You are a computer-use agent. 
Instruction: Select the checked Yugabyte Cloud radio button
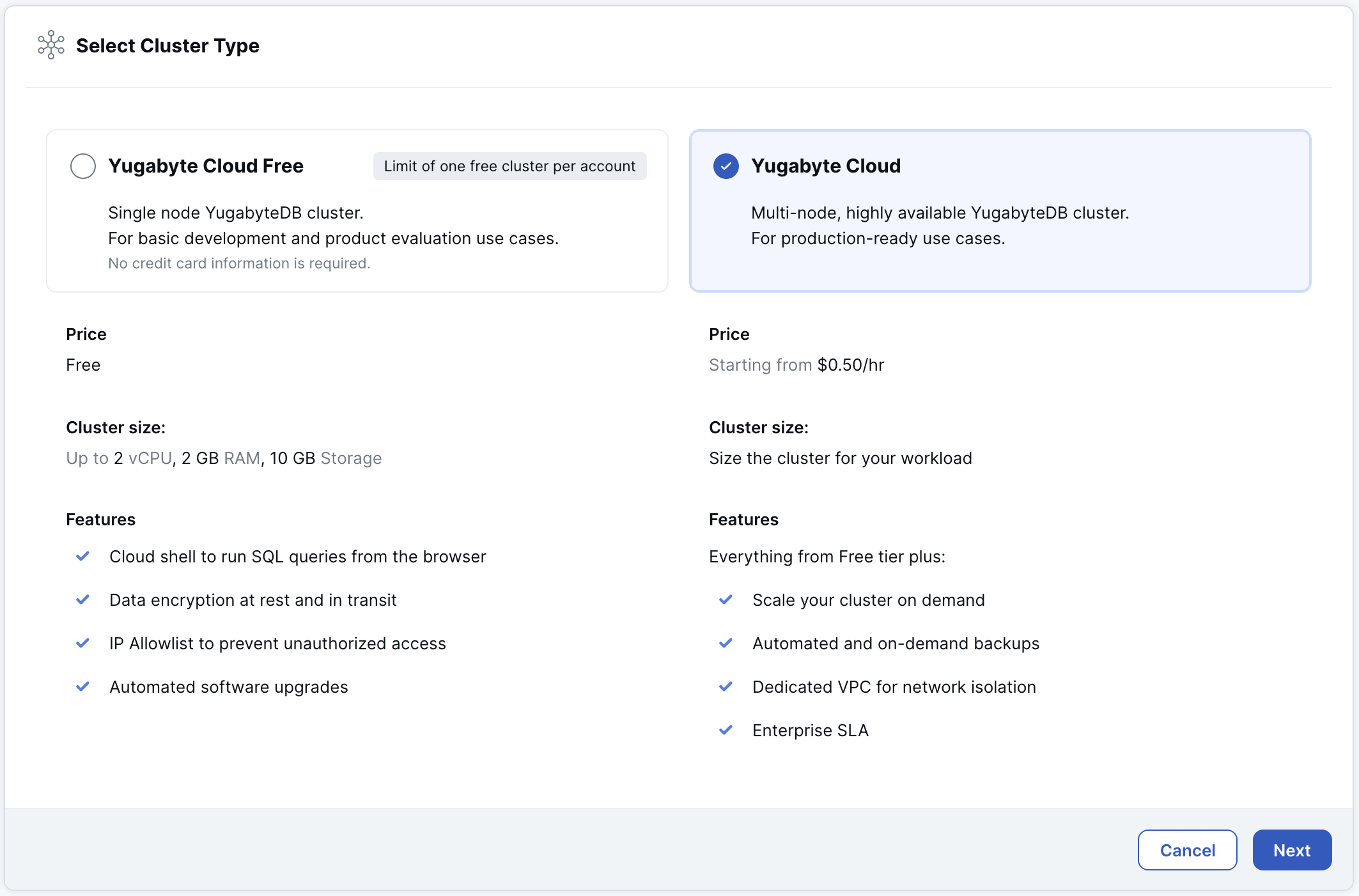click(x=726, y=166)
